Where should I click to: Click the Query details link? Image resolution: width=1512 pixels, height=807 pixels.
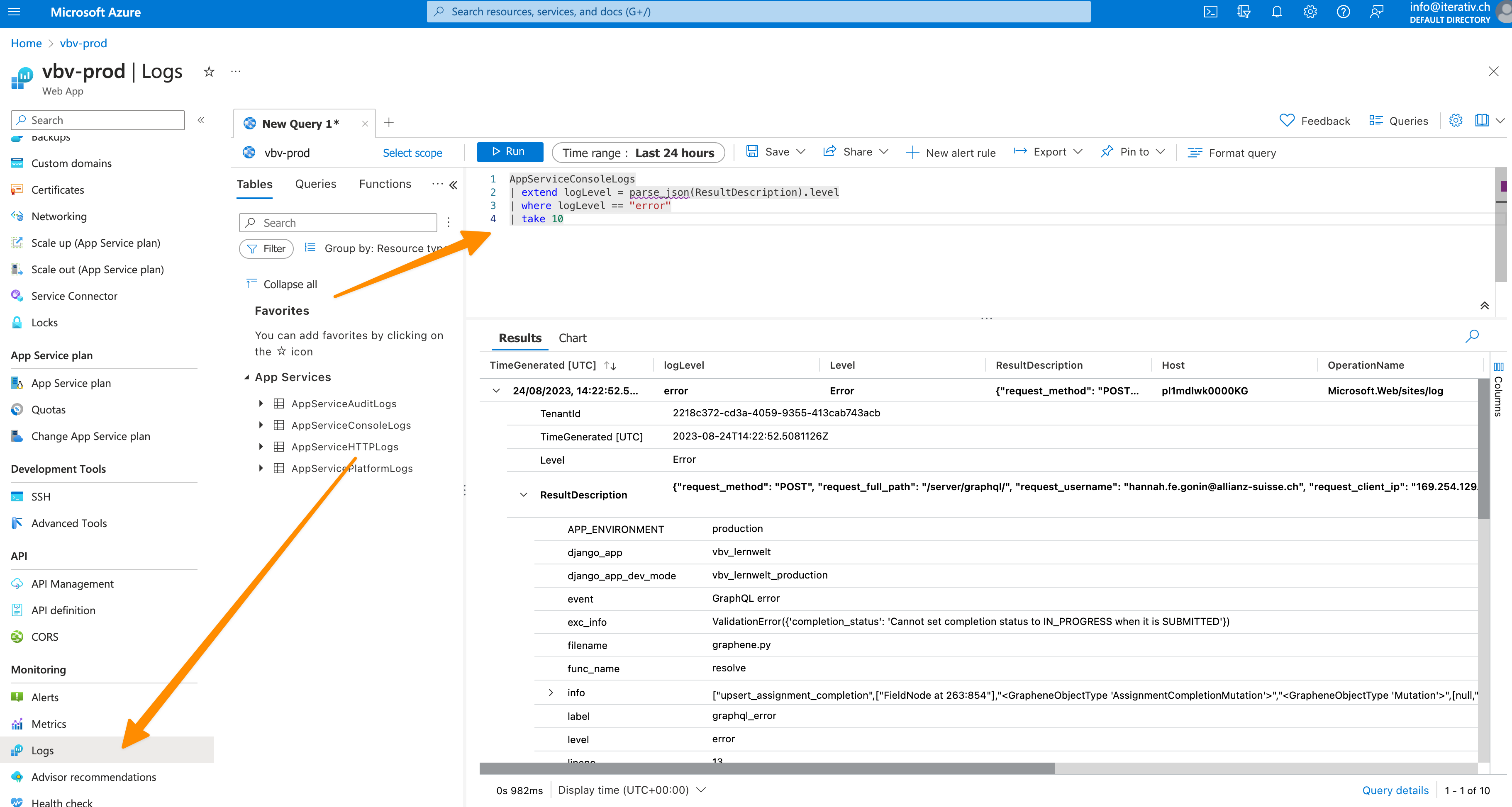[x=1395, y=790]
